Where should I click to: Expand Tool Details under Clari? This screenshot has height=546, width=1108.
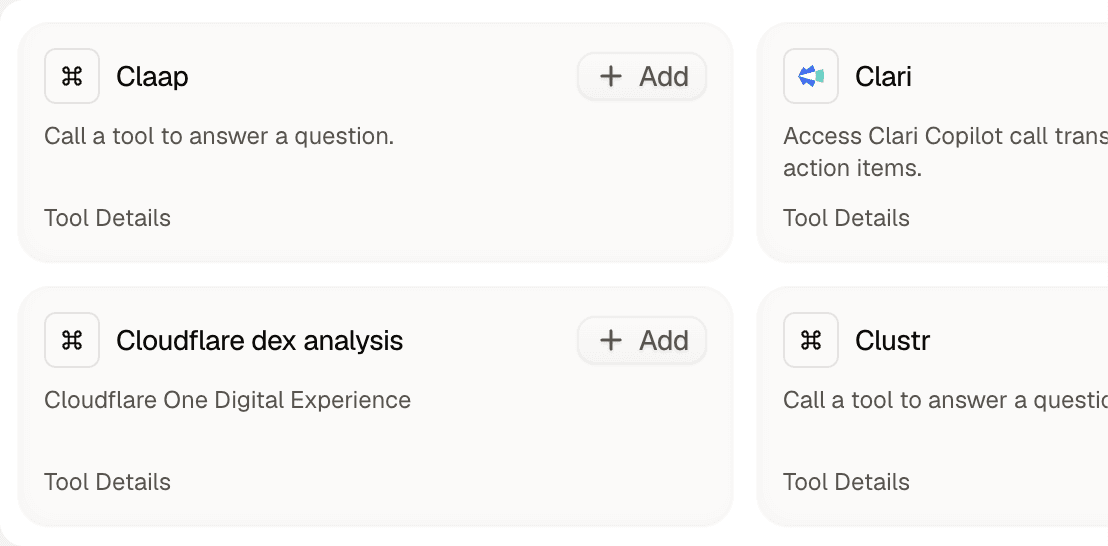click(847, 218)
